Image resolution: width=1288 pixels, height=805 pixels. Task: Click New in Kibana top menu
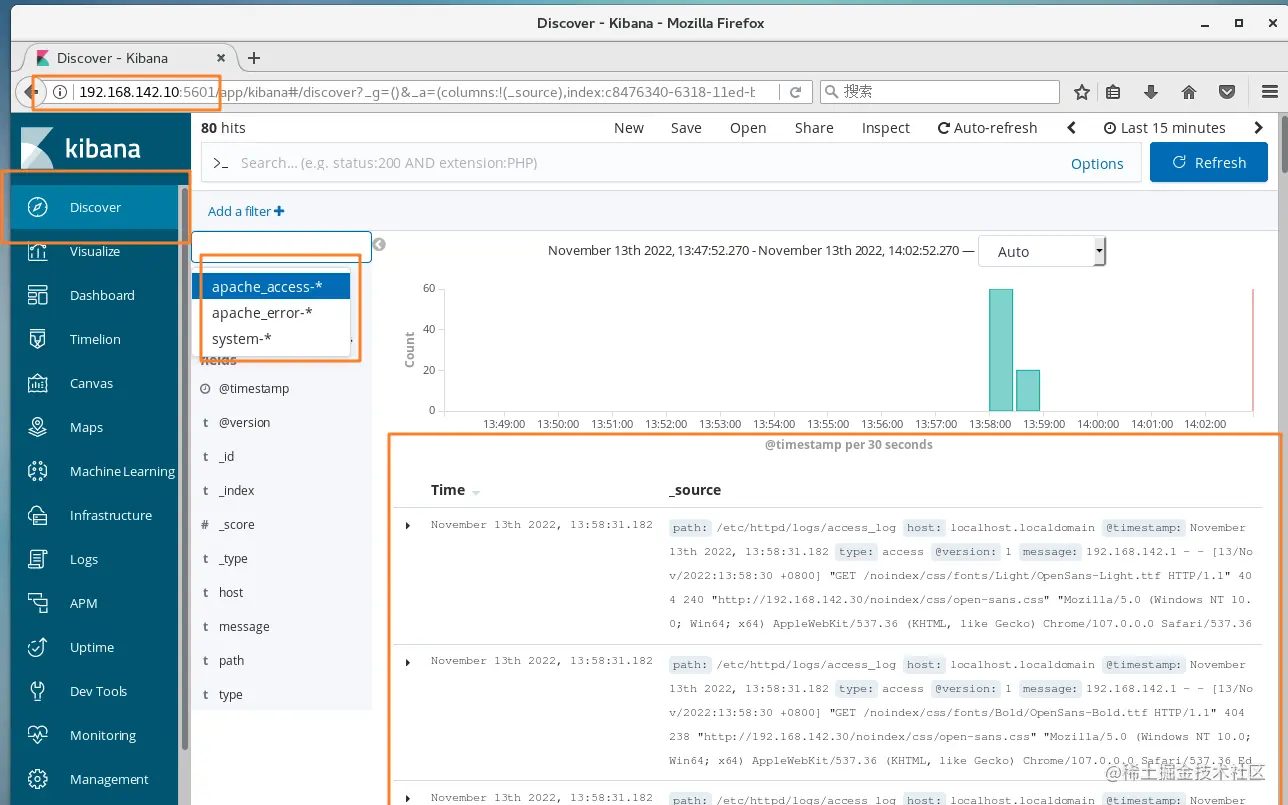(629, 128)
